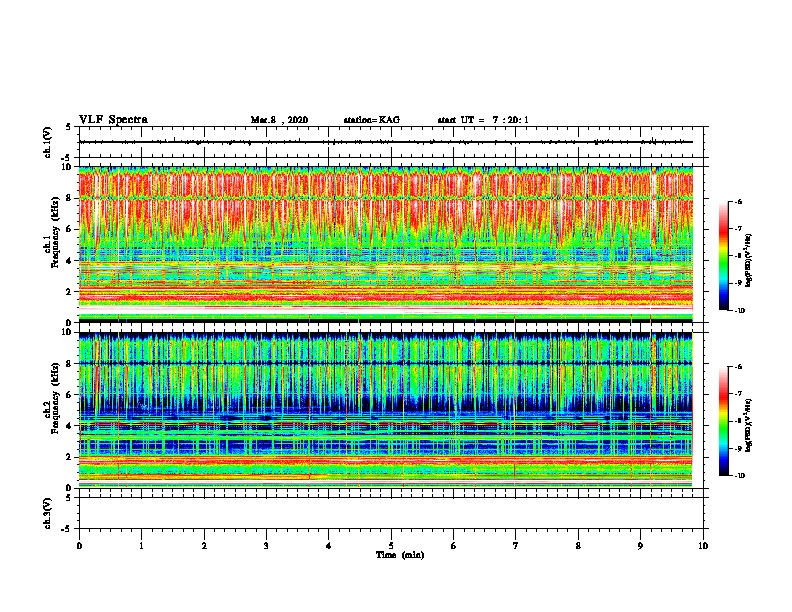Click time axis tick label "1"
The image size is (792, 612).
tap(141, 546)
